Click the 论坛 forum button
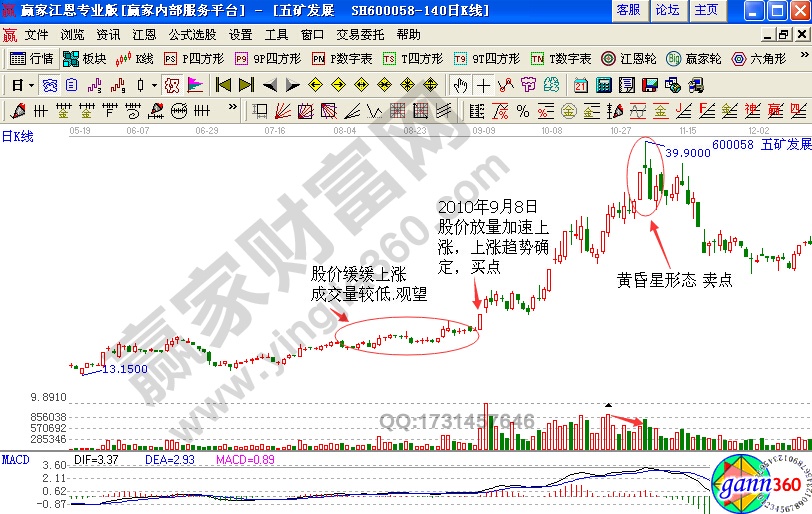This screenshot has width=812, height=514. 666,10
